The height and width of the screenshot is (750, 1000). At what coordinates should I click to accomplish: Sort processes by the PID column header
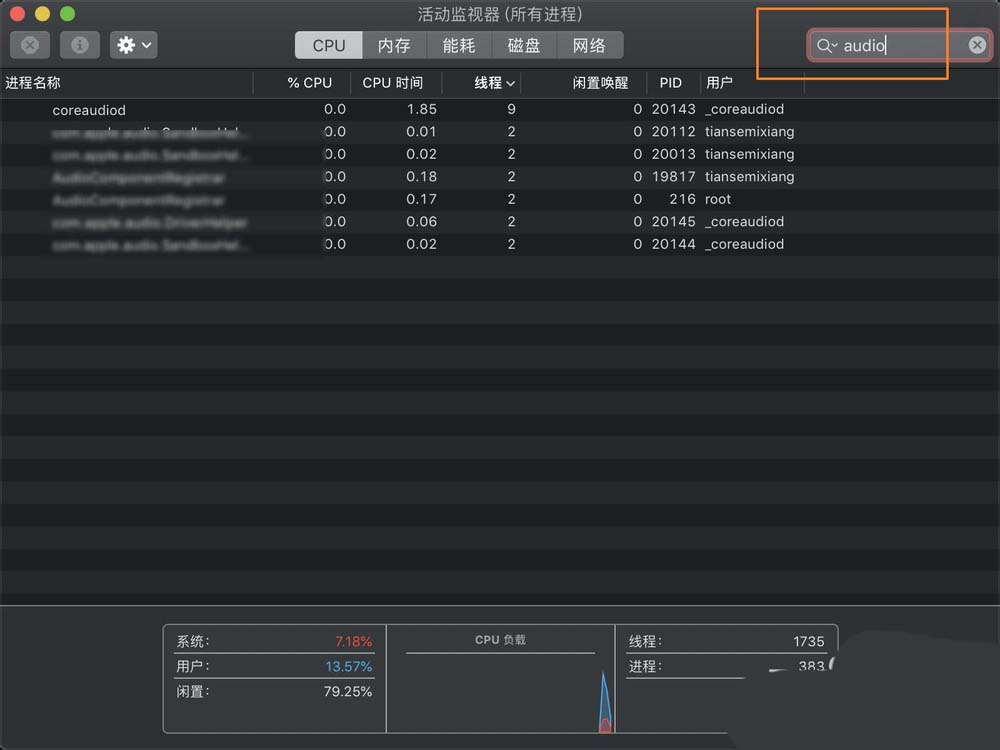click(670, 83)
